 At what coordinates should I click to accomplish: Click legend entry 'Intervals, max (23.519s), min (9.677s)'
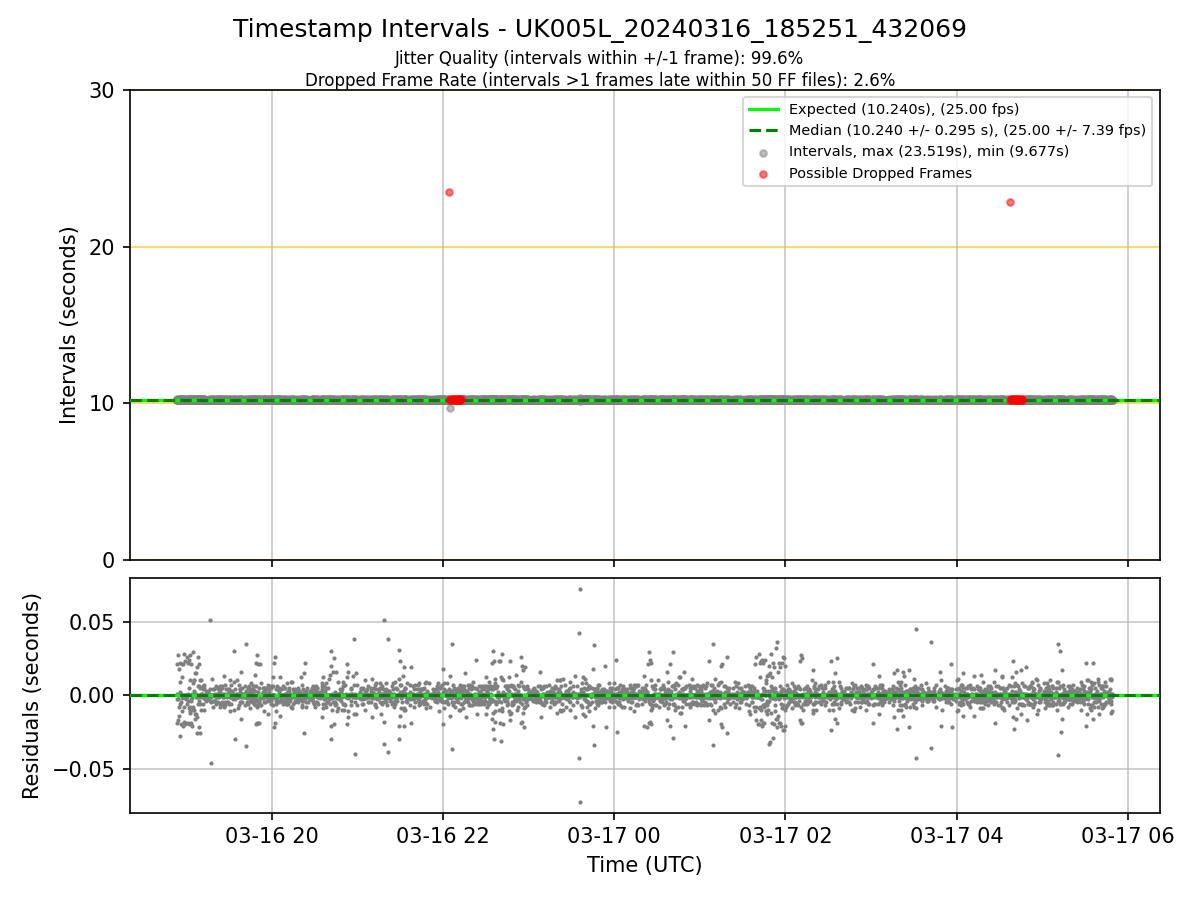[929, 151]
